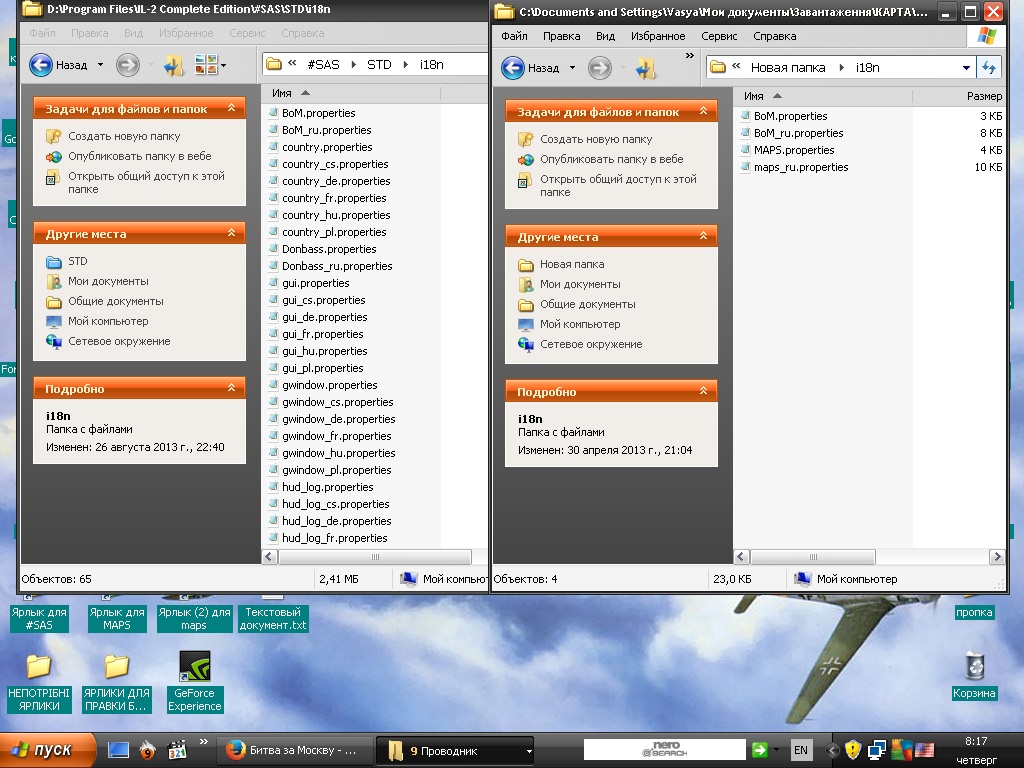
Task: Click the Размер column header
Action: click(x=983, y=96)
